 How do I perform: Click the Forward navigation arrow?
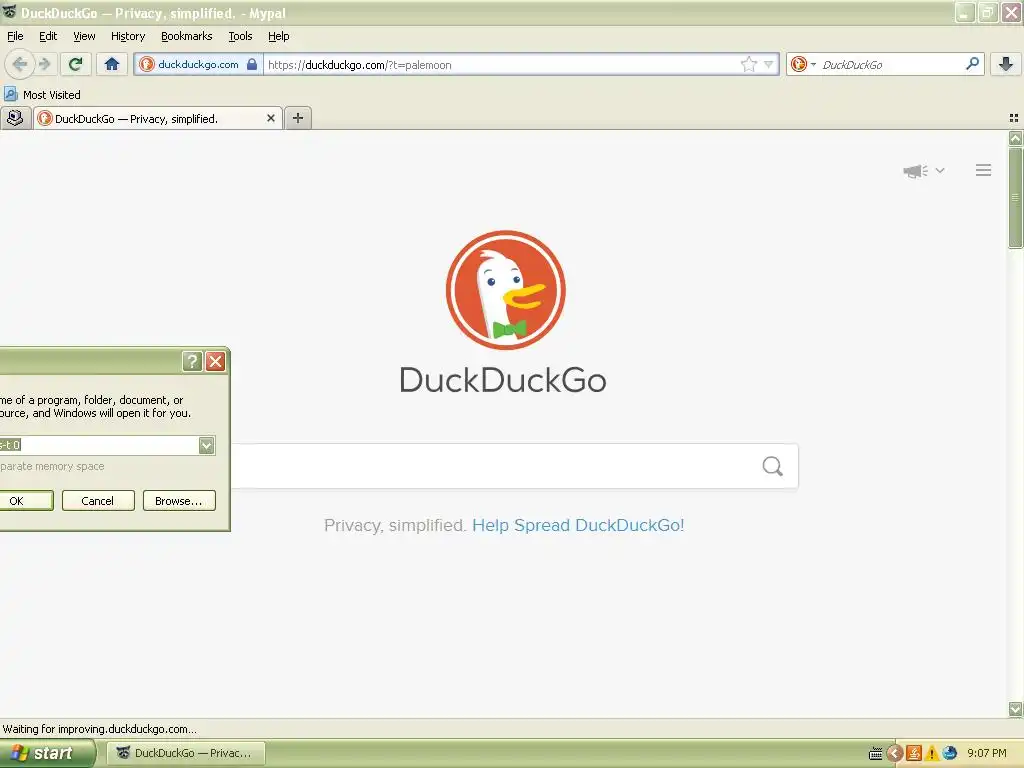pos(44,64)
